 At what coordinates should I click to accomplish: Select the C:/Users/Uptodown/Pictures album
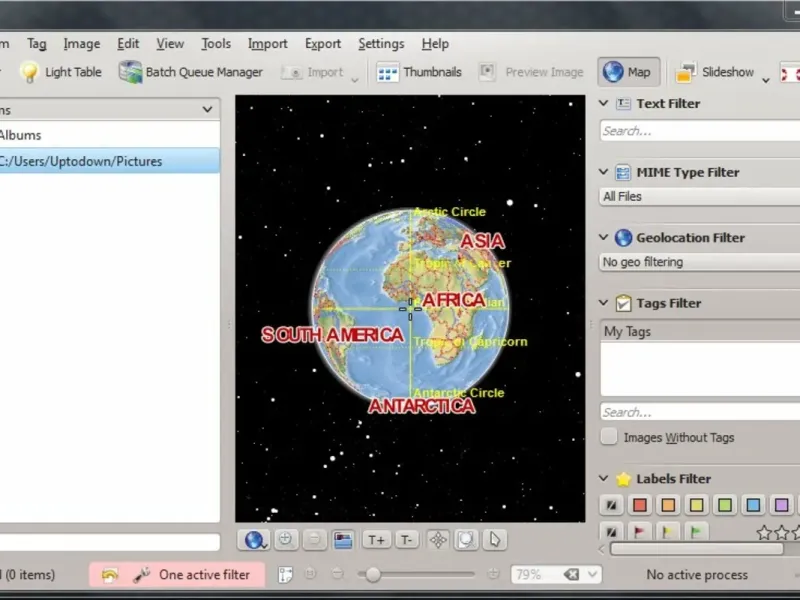[x=82, y=161]
